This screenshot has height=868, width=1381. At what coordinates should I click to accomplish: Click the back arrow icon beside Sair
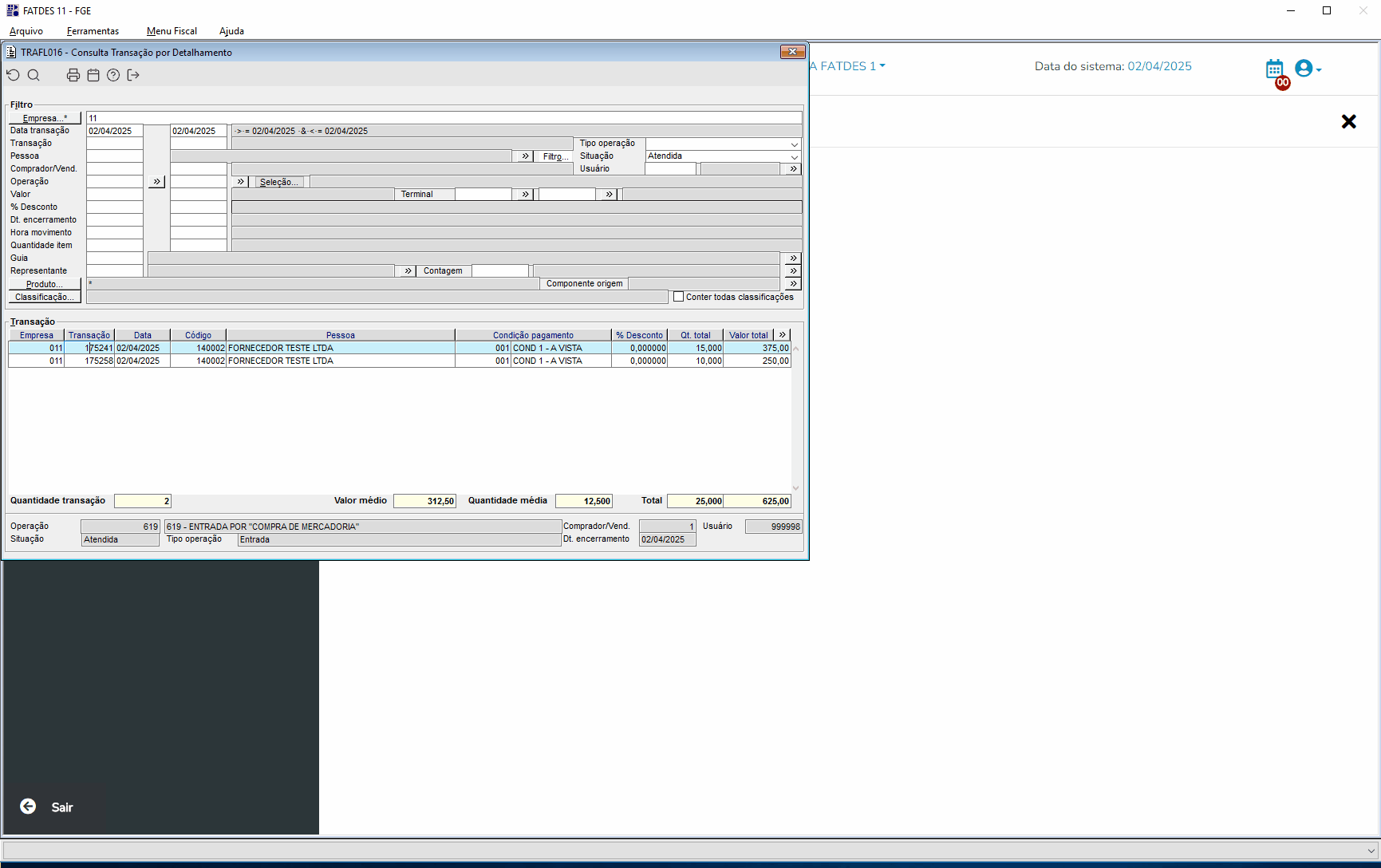coord(28,807)
